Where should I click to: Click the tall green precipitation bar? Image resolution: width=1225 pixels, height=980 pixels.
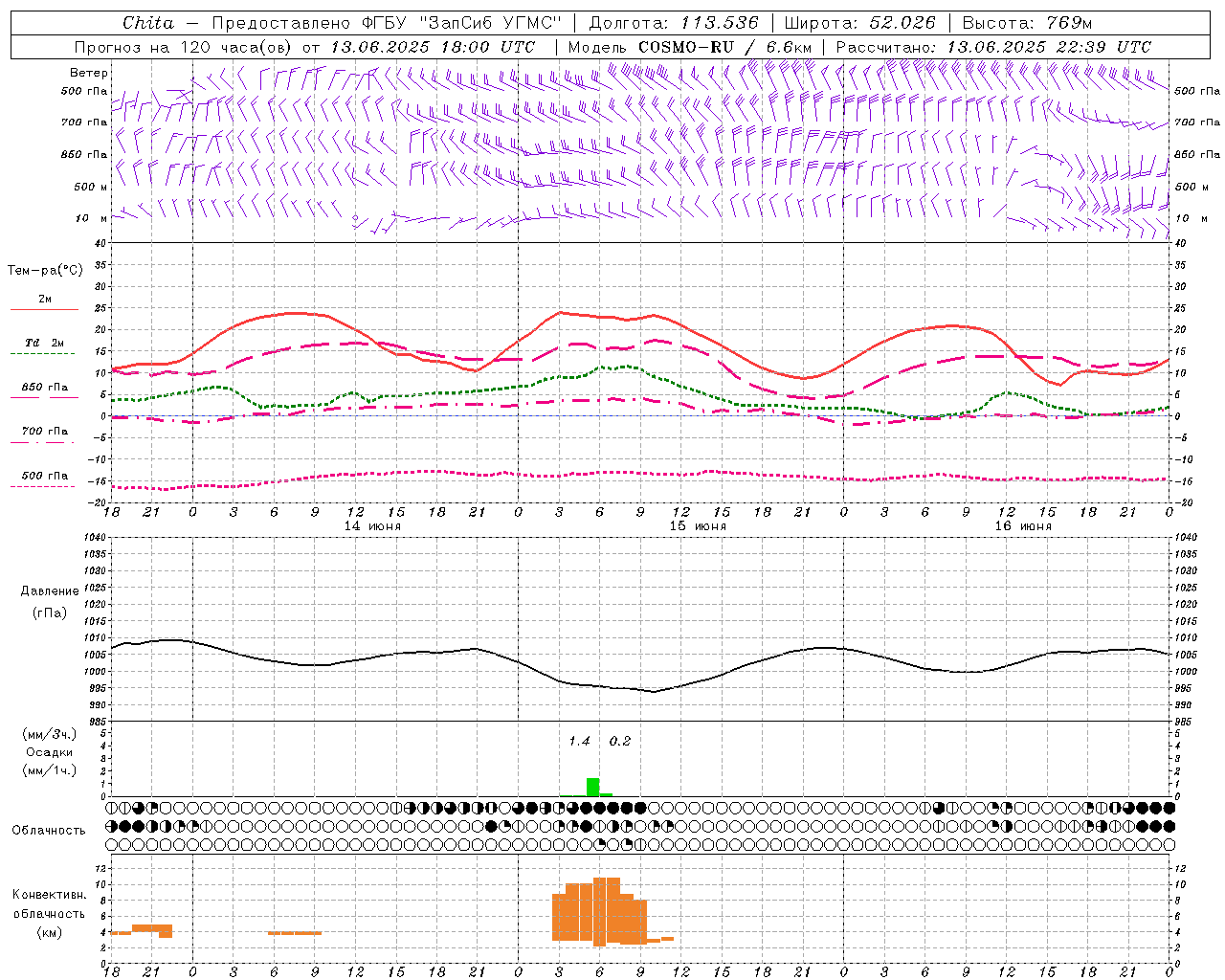(x=592, y=787)
